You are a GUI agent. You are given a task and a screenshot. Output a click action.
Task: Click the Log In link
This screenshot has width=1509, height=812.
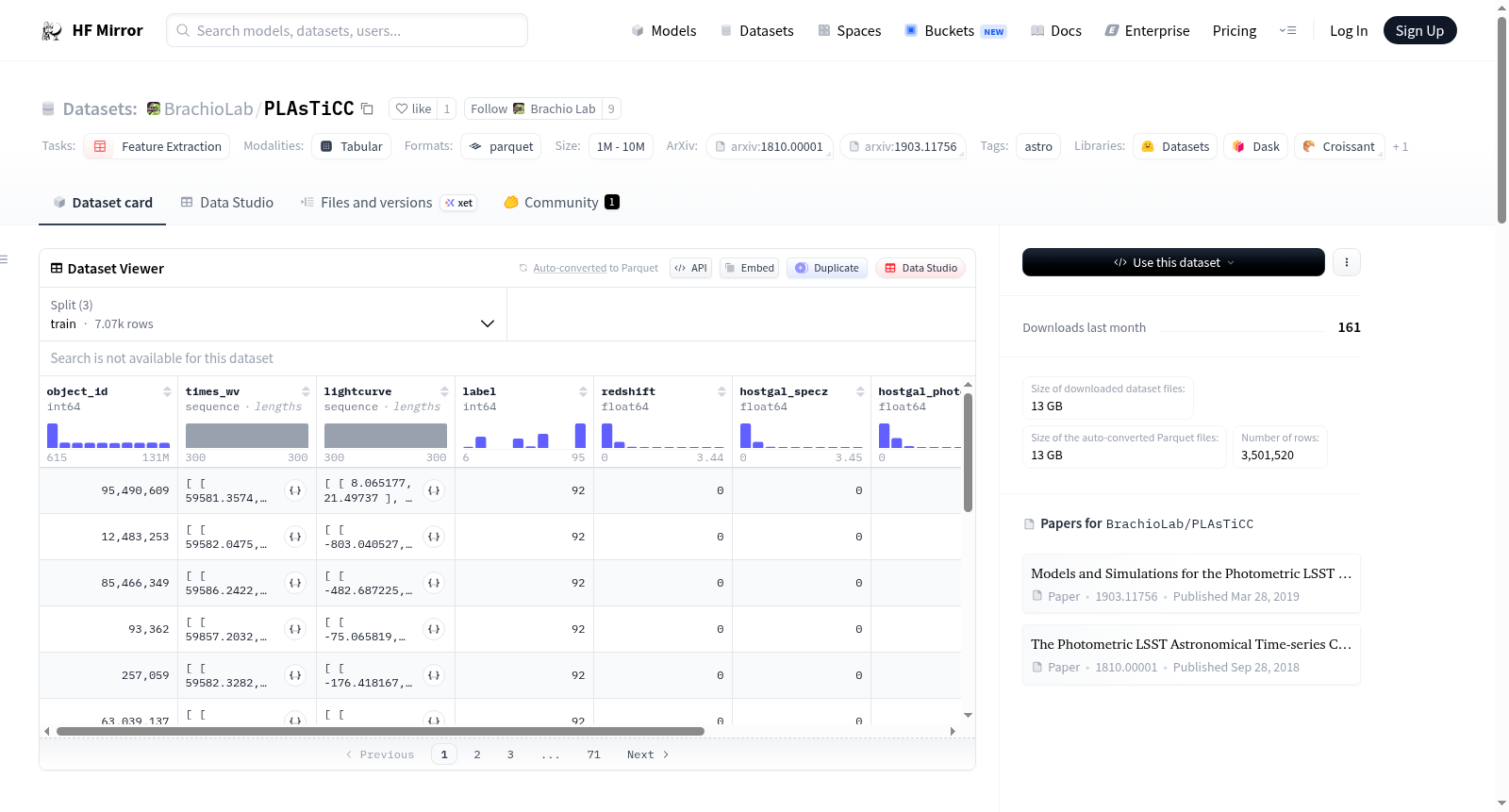[x=1349, y=30]
